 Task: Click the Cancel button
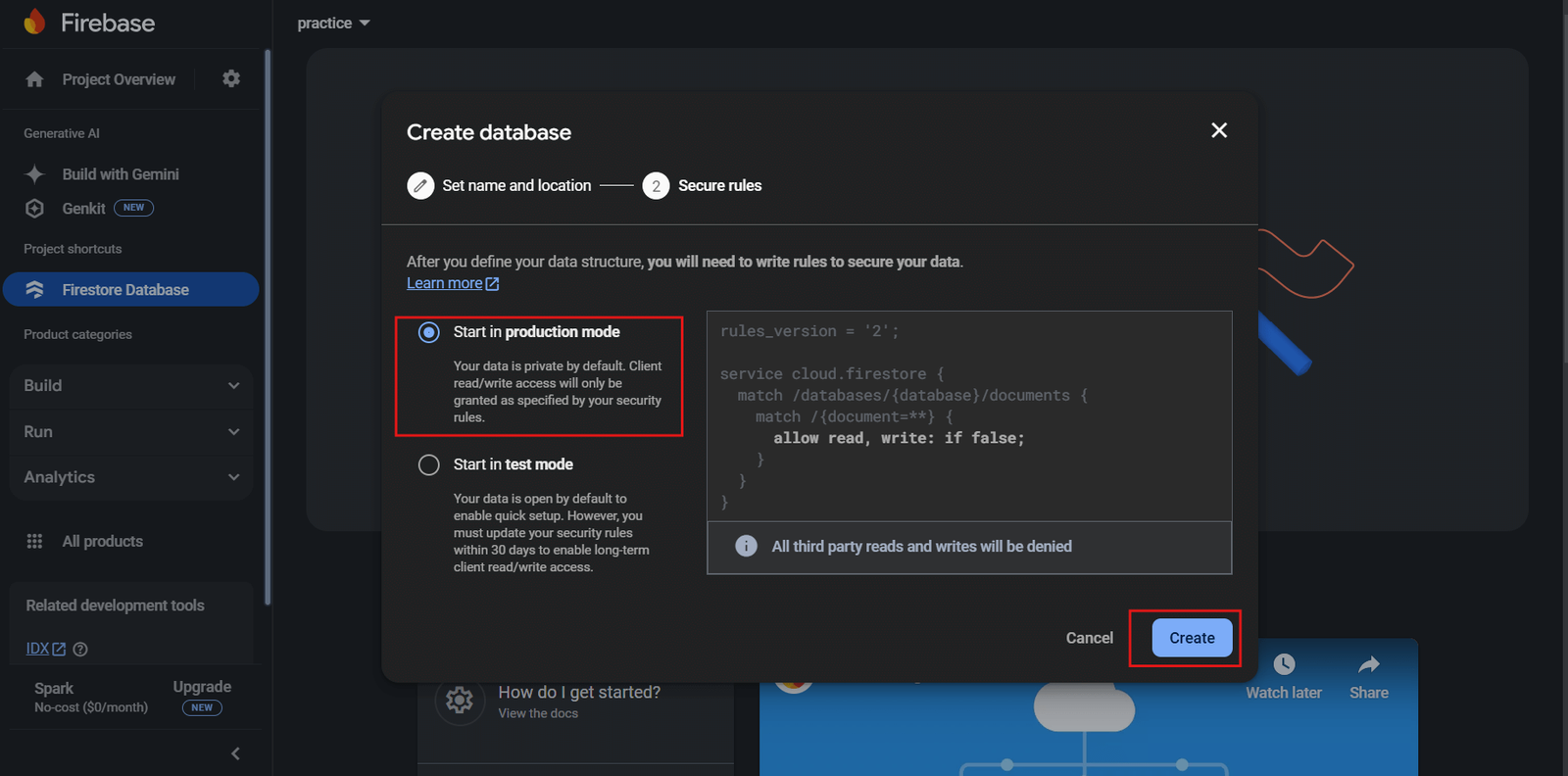pos(1089,638)
